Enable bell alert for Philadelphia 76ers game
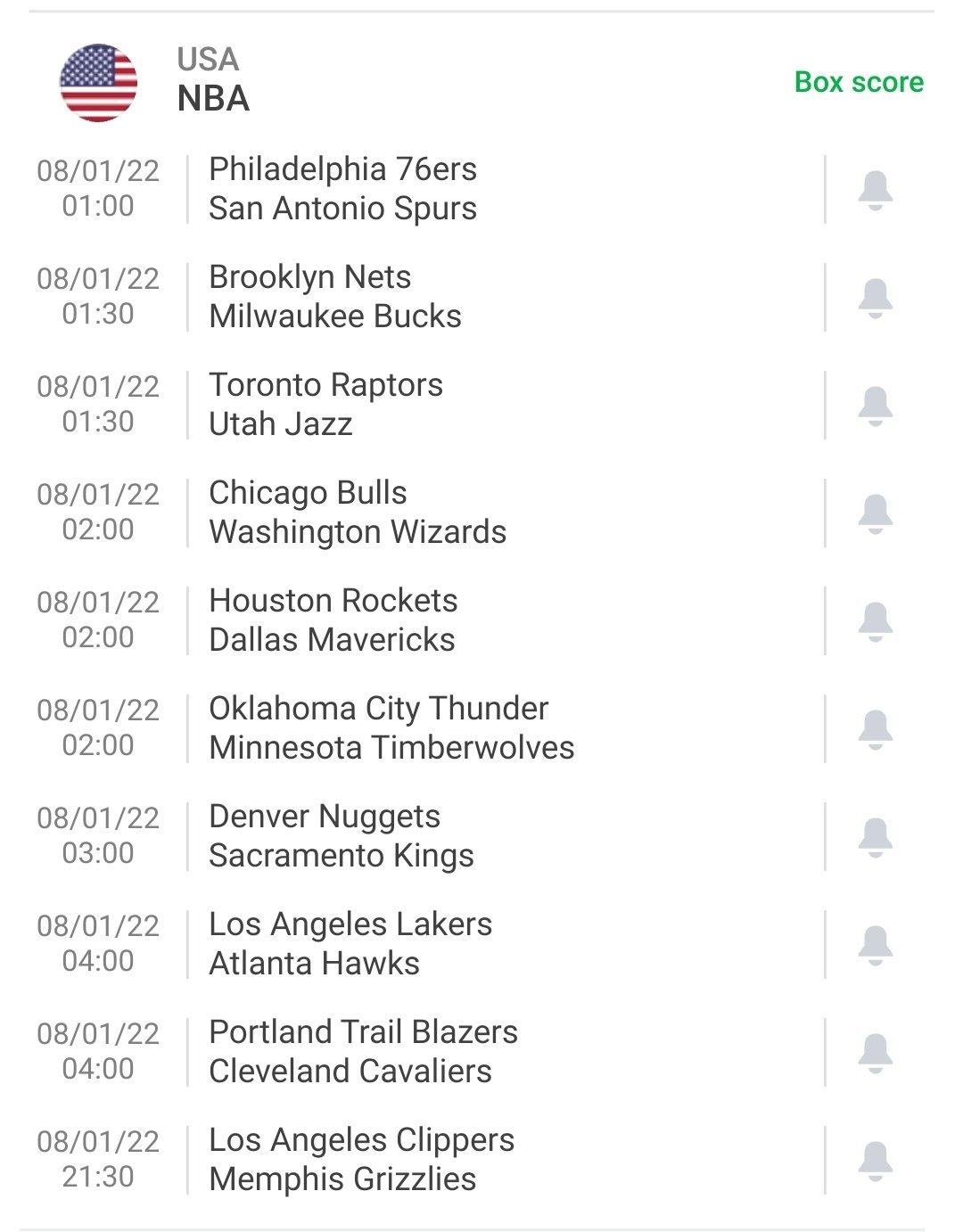This screenshot has width=963, height=1232. (876, 190)
